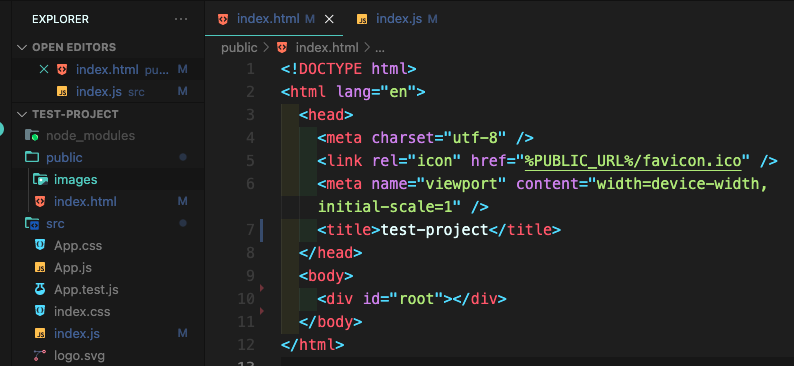The width and height of the screenshot is (794, 366).
Task: Click CSS icon next to App.css
Action: [x=39, y=246]
